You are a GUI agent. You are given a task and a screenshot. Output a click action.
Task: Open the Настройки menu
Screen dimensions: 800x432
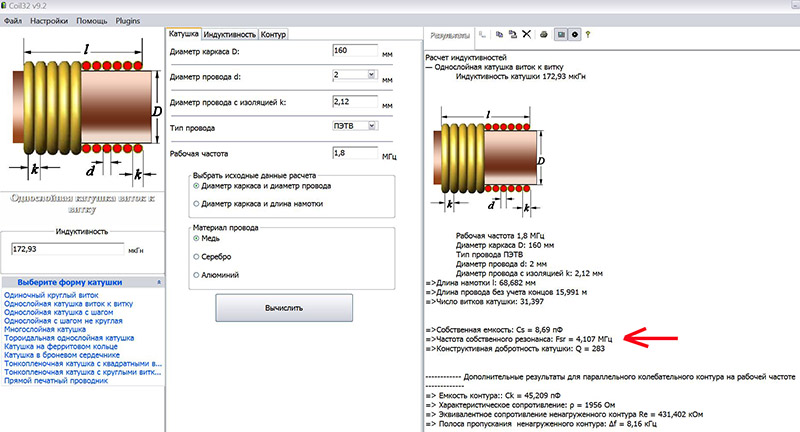[x=49, y=21]
